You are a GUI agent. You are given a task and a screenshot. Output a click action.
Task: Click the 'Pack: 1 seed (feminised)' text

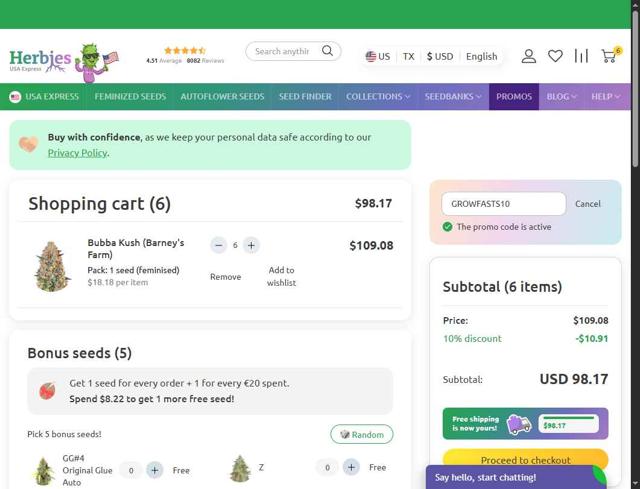pyautogui.click(x=133, y=270)
